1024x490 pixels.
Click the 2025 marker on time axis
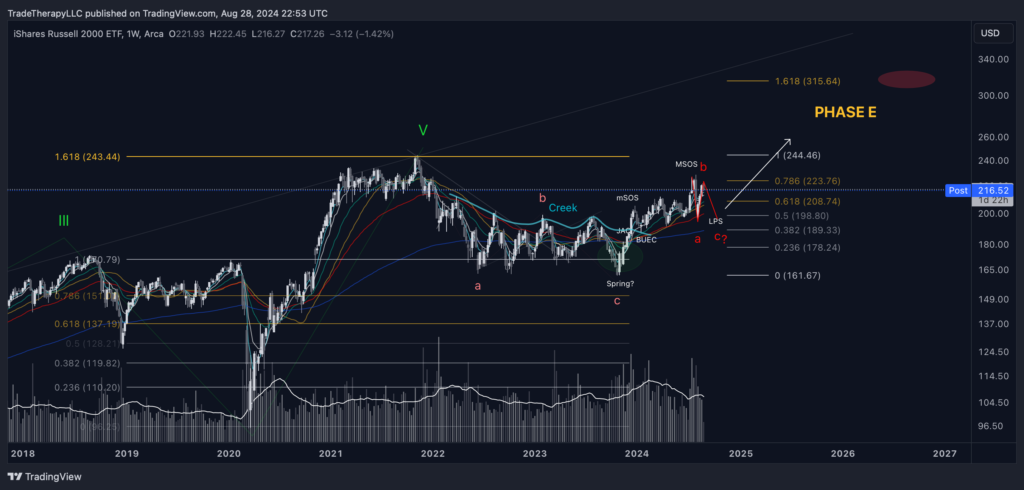click(x=739, y=453)
